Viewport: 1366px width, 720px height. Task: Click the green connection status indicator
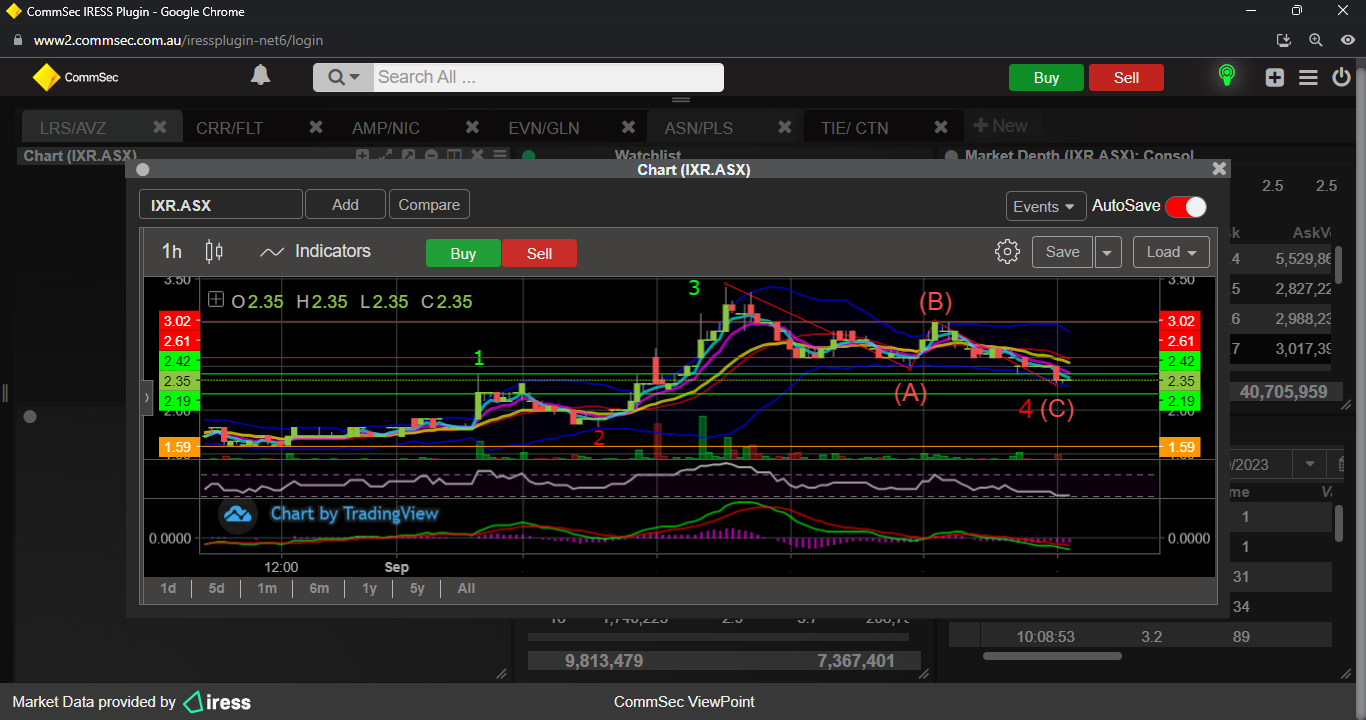point(1226,76)
